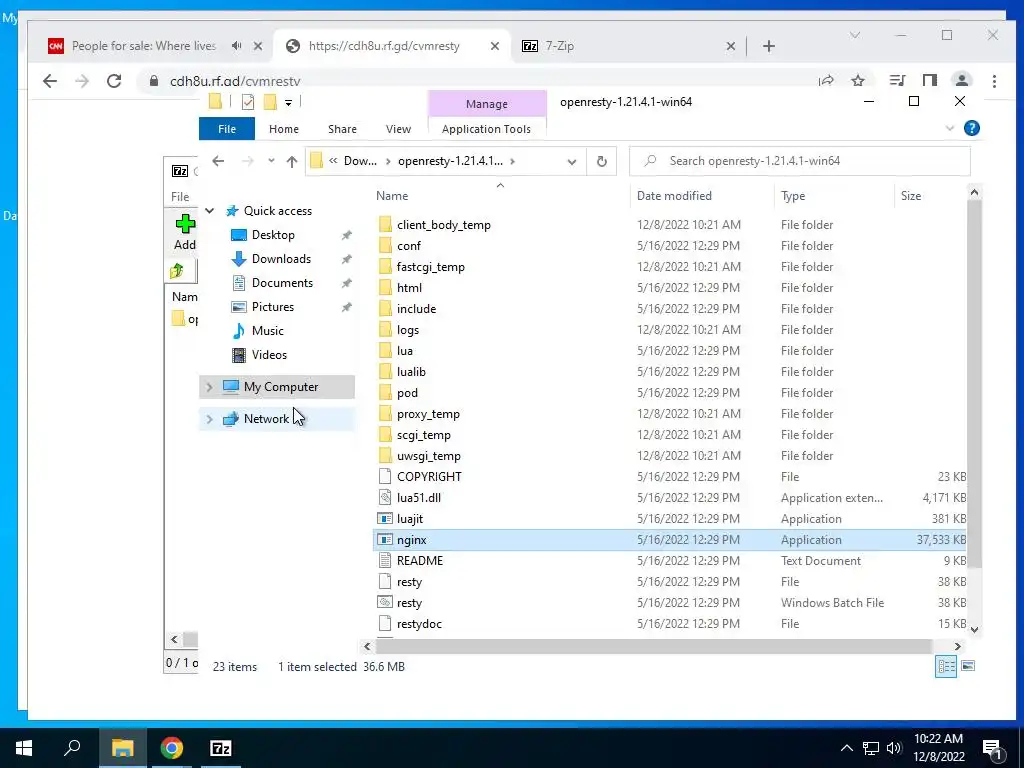Unpin Documents from Quick access

click(x=347, y=283)
